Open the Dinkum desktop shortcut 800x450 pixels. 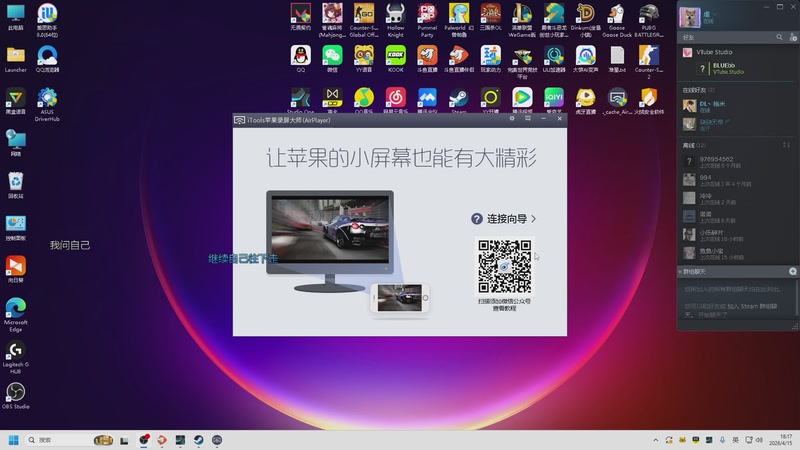tap(585, 20)
